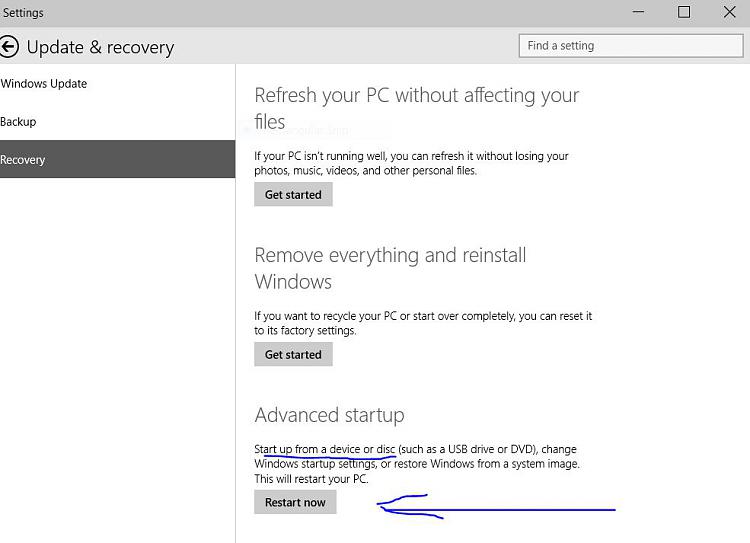The image size is (750, 543).
Task: Open the Backup section
Action: coord(18,122)
